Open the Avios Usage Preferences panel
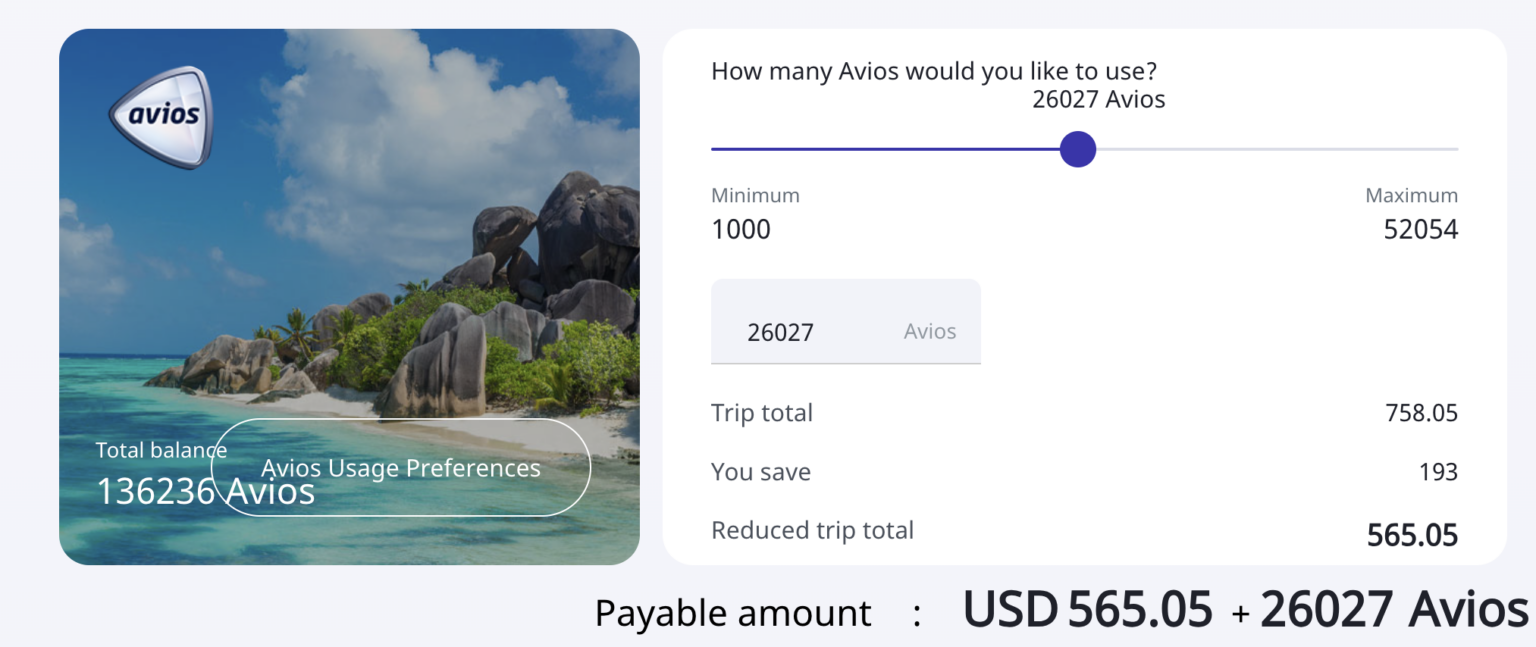This screenshot has height=647, width=1536. pos(401,467)
